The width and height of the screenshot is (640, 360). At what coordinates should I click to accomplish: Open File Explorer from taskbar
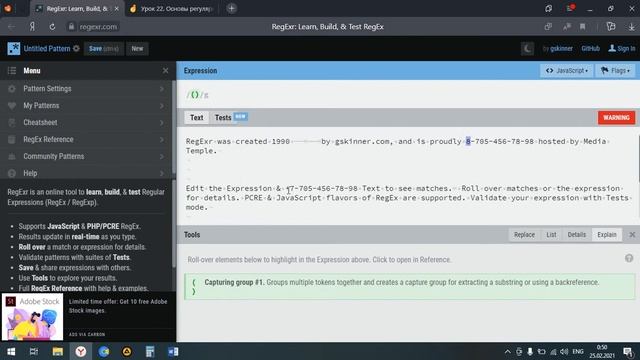tap(58, 351)
